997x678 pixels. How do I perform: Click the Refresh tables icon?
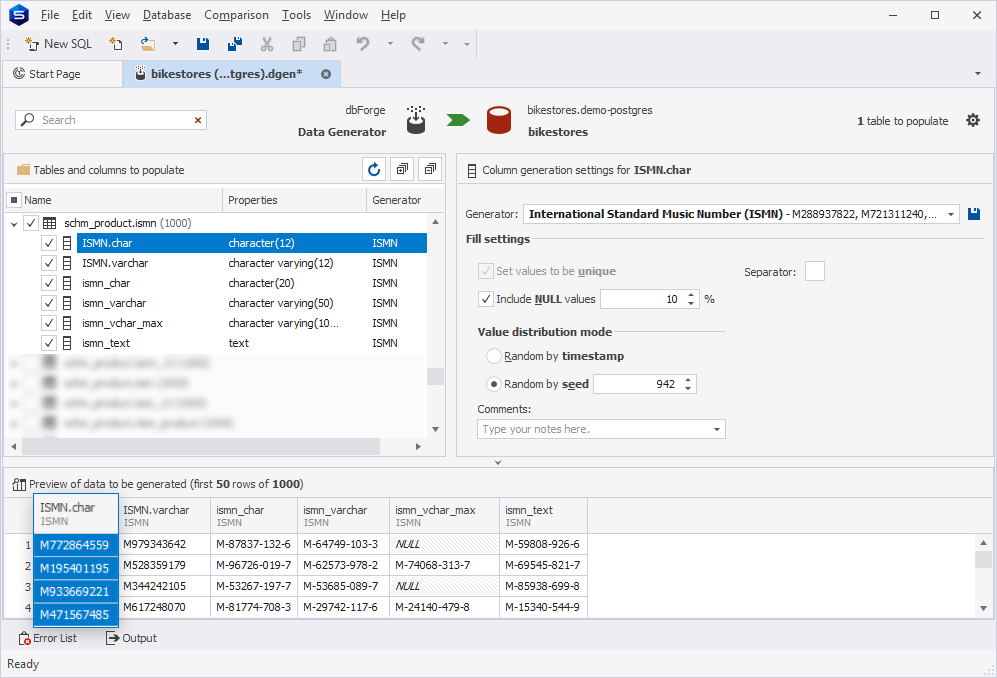(374, 169)
